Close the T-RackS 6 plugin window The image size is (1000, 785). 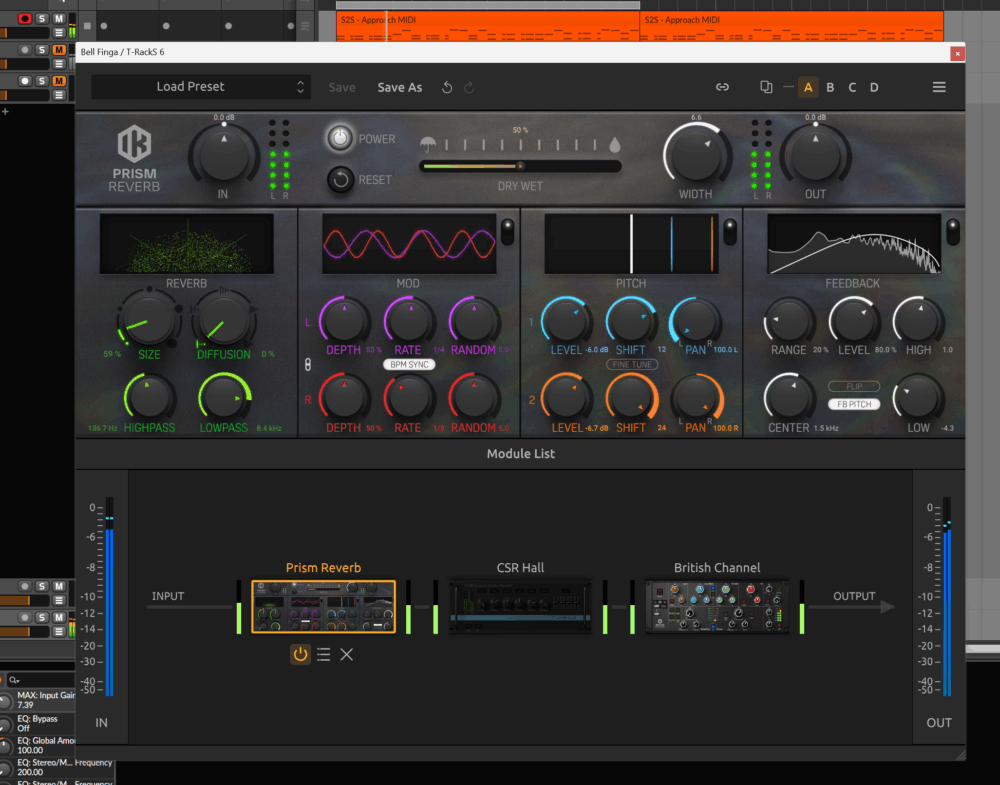(957, 54)
